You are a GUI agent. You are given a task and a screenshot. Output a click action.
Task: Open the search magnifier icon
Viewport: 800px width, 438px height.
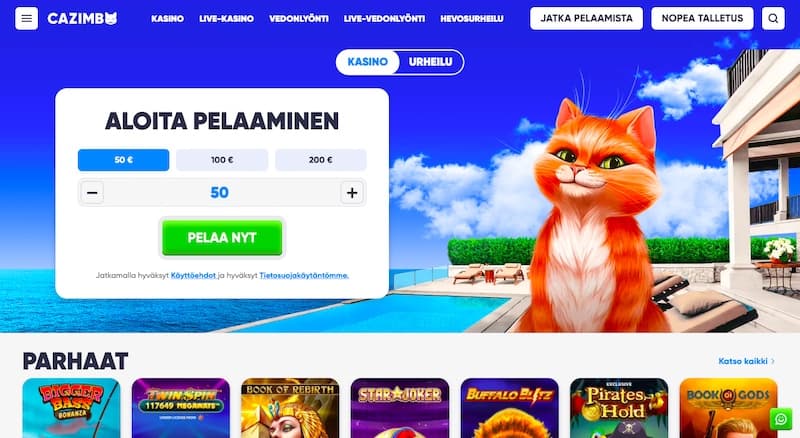click(773, 18)
